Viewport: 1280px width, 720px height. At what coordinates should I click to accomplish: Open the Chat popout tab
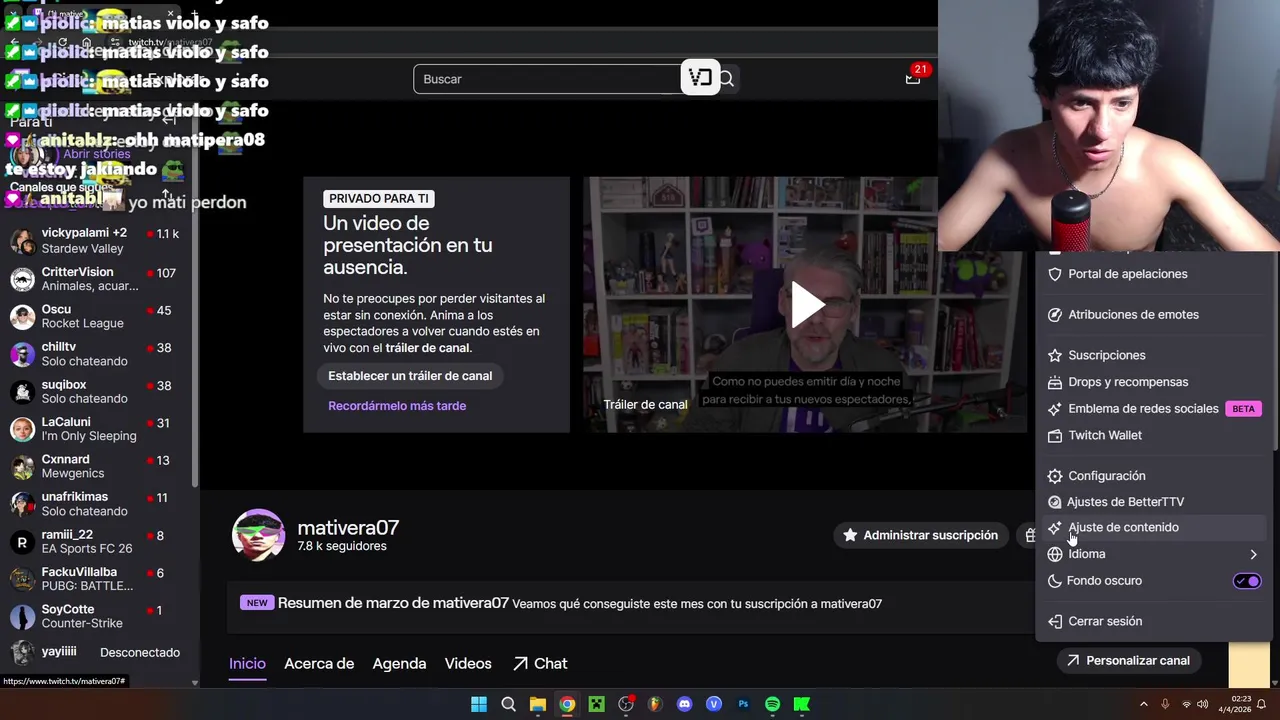pos(540,664)
